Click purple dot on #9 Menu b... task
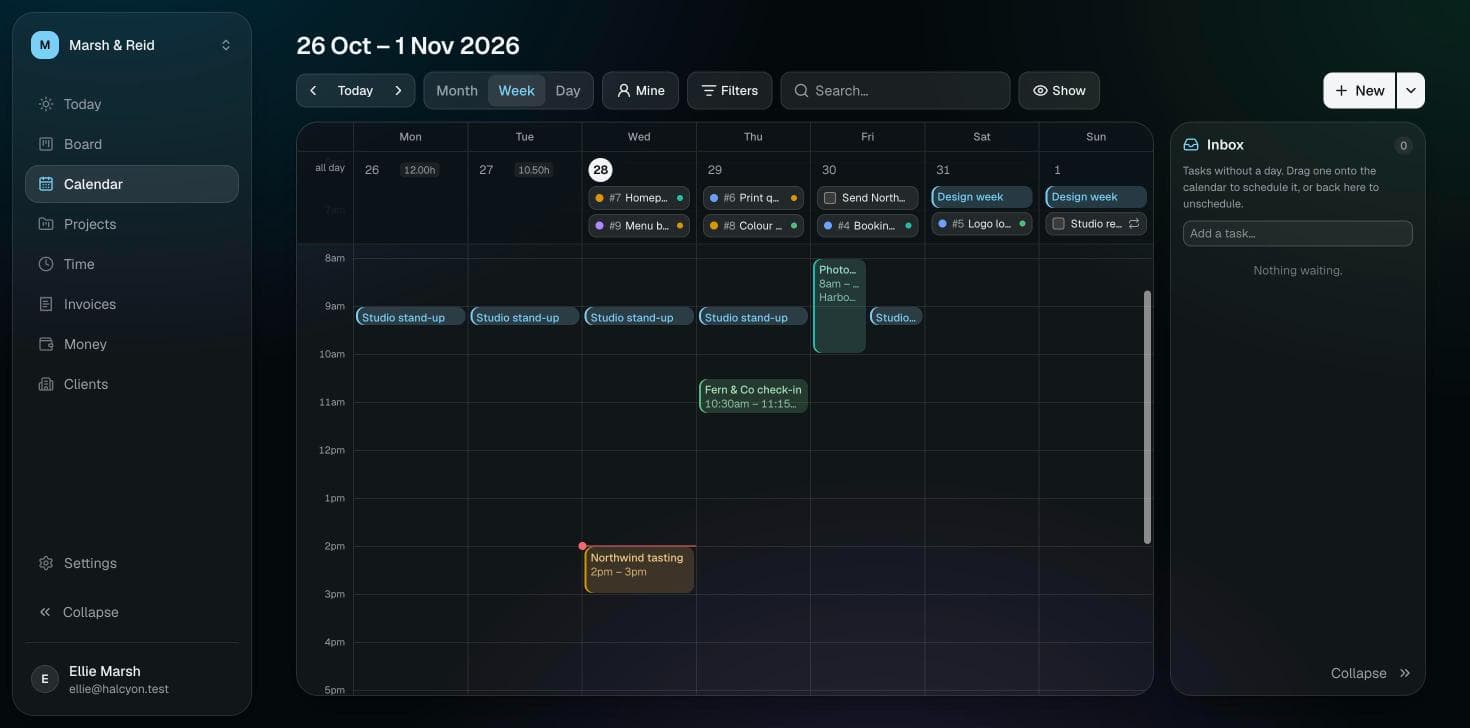 click(x=599, y=226)
